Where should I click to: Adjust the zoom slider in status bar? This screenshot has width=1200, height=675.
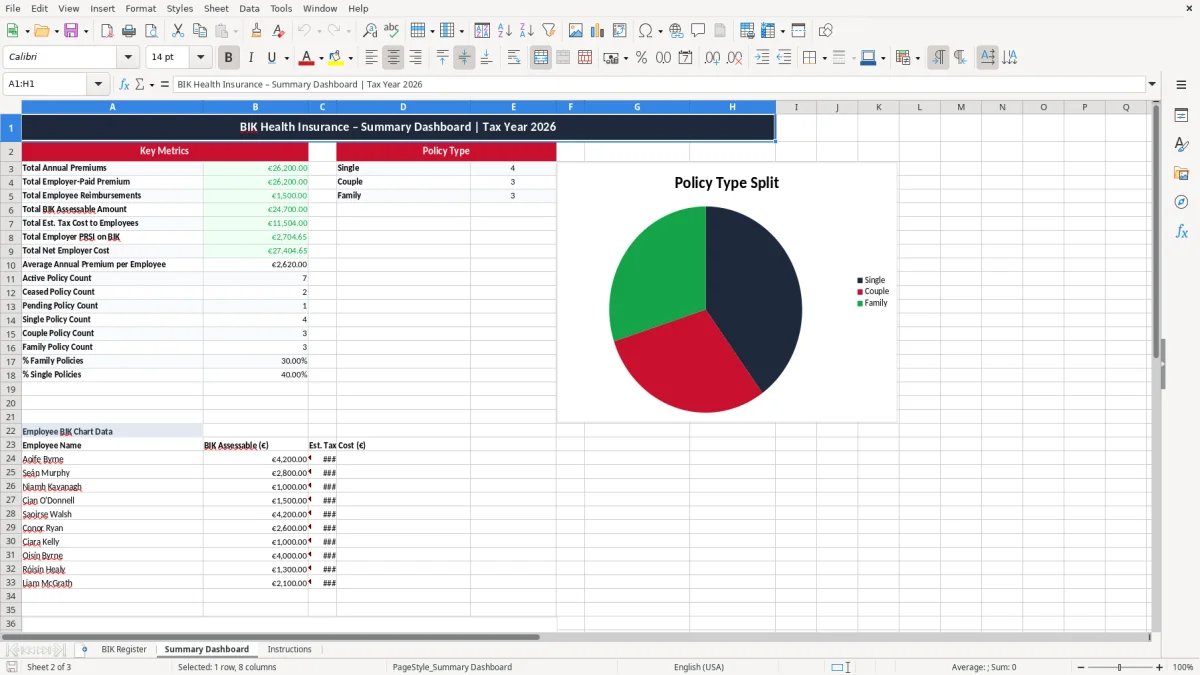[1120, 667]
